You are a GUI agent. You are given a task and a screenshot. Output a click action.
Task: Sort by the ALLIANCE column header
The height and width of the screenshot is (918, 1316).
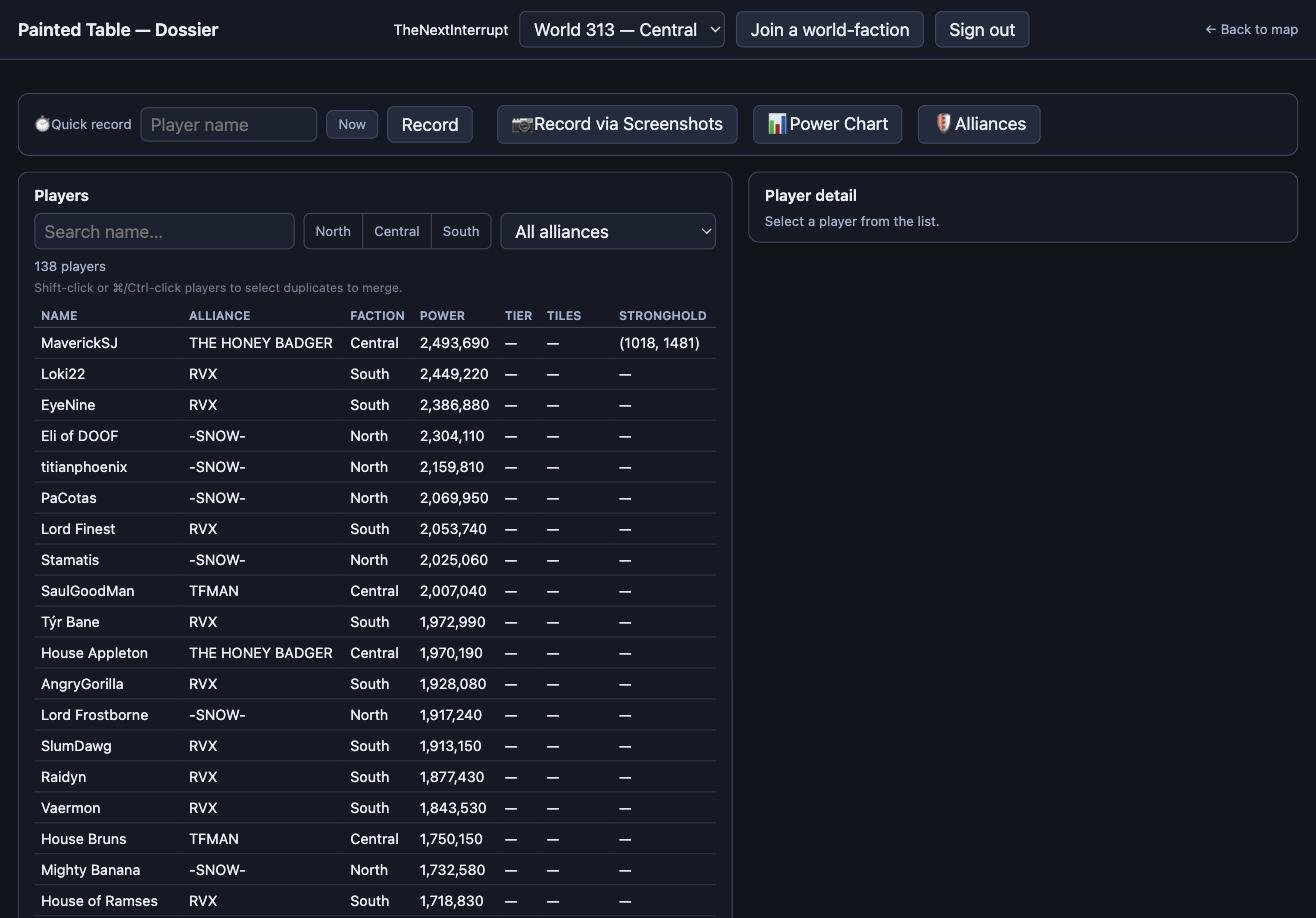tap(220, 315)
